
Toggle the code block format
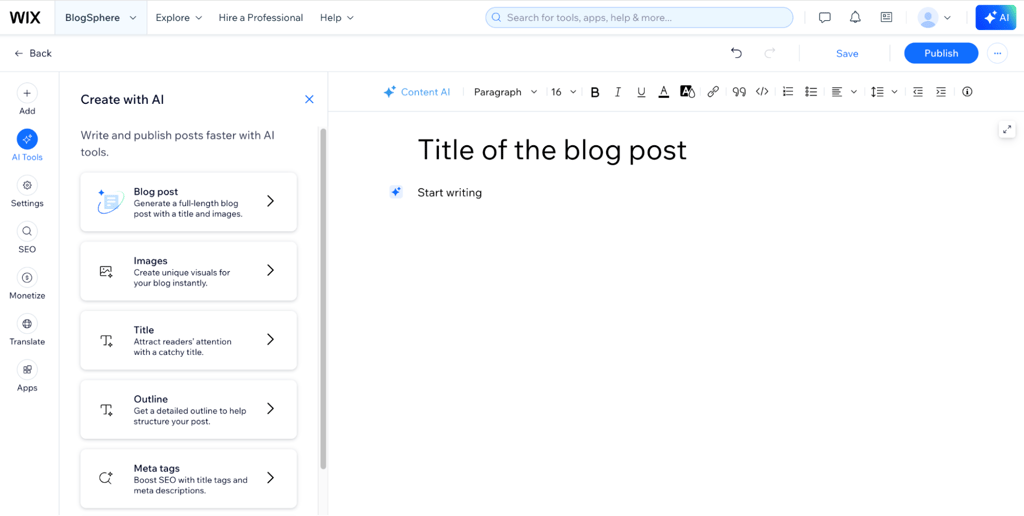point(762,92)
